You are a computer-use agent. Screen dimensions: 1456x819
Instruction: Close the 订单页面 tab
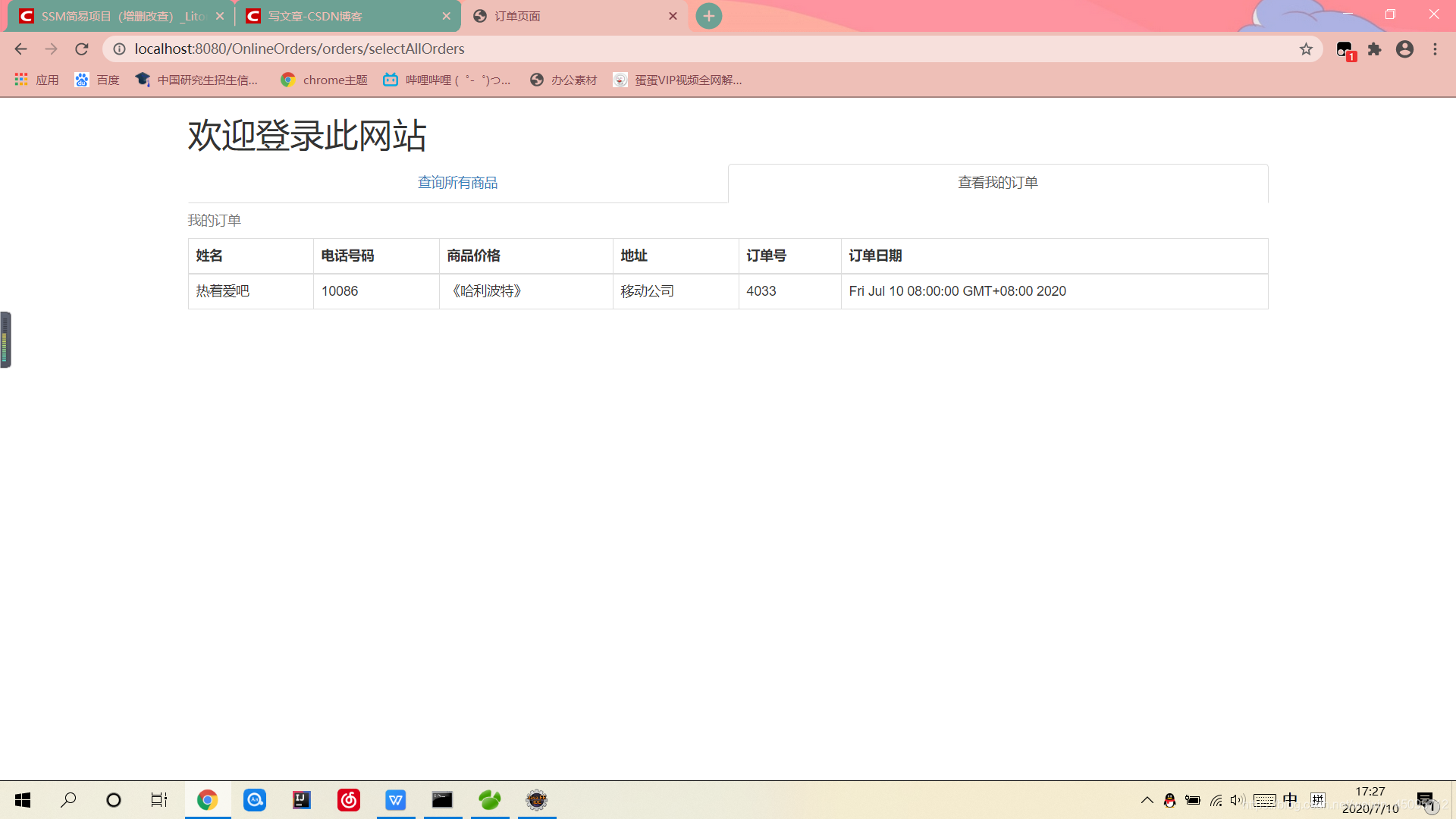[673, 16]
